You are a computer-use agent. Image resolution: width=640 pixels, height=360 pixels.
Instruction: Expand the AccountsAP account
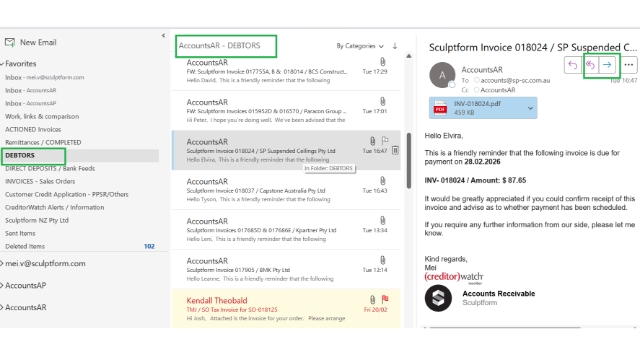point(2,286)
